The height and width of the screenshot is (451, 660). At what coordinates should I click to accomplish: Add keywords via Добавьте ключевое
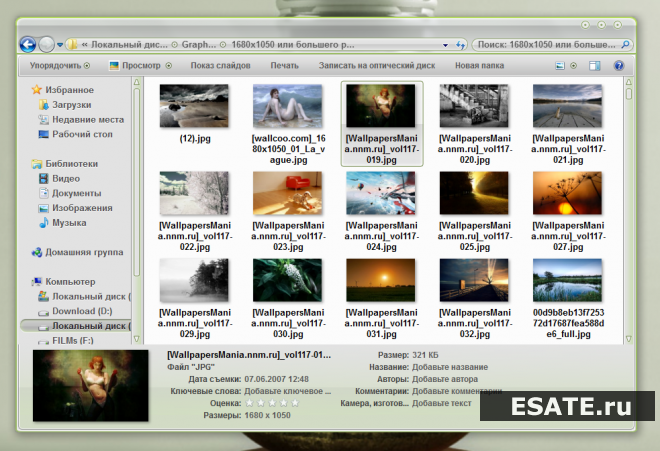coord(287,391)
